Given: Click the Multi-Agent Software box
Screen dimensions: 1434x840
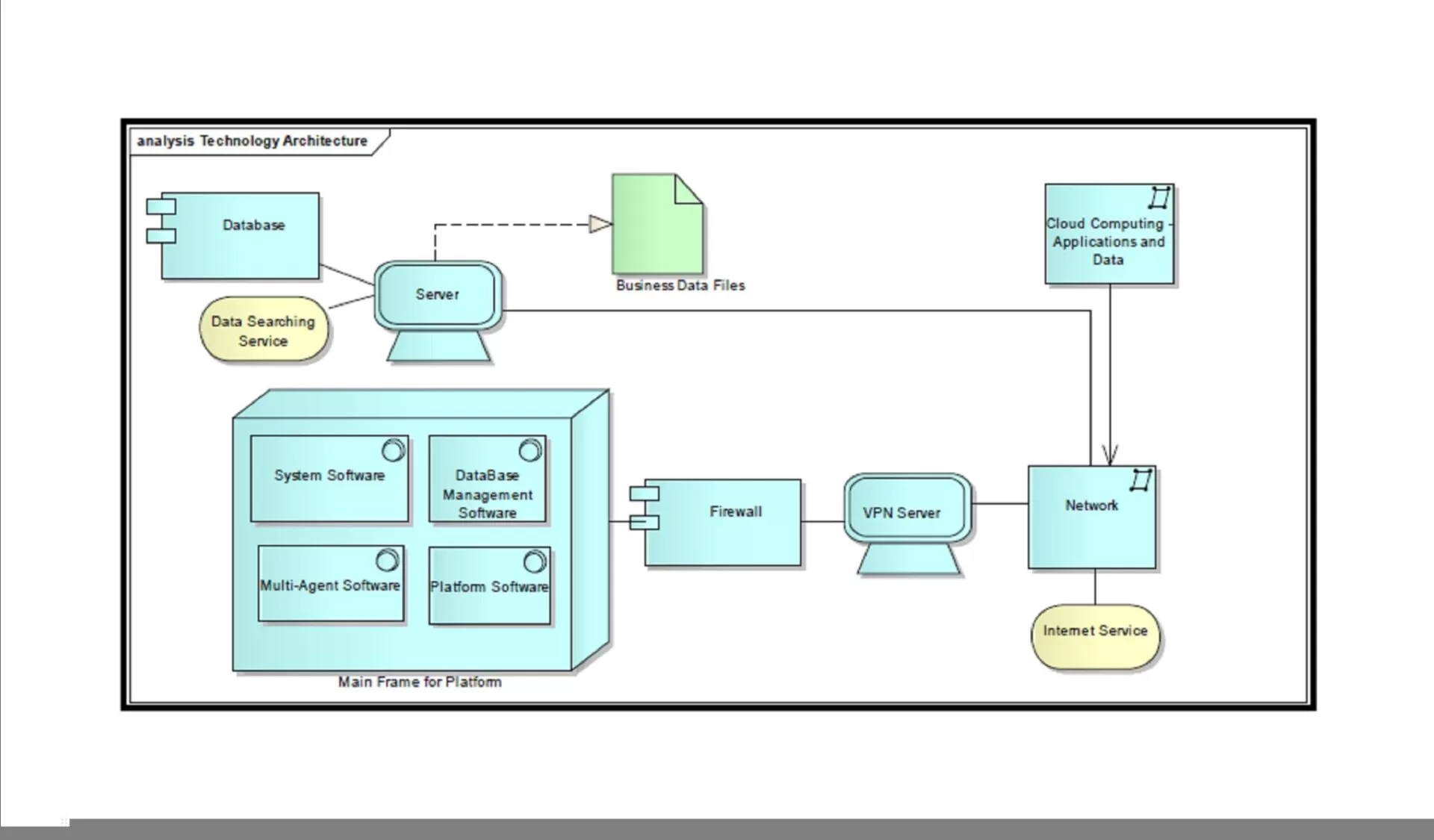Looking at the screenshot, I should [330, 585].
